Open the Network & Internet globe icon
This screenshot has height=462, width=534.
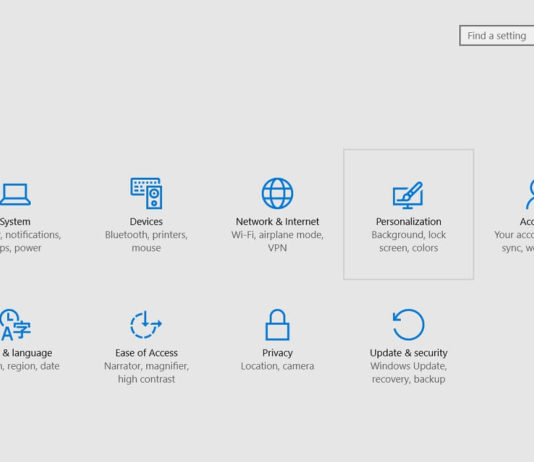pyautogui.click(x=277, y=193)
